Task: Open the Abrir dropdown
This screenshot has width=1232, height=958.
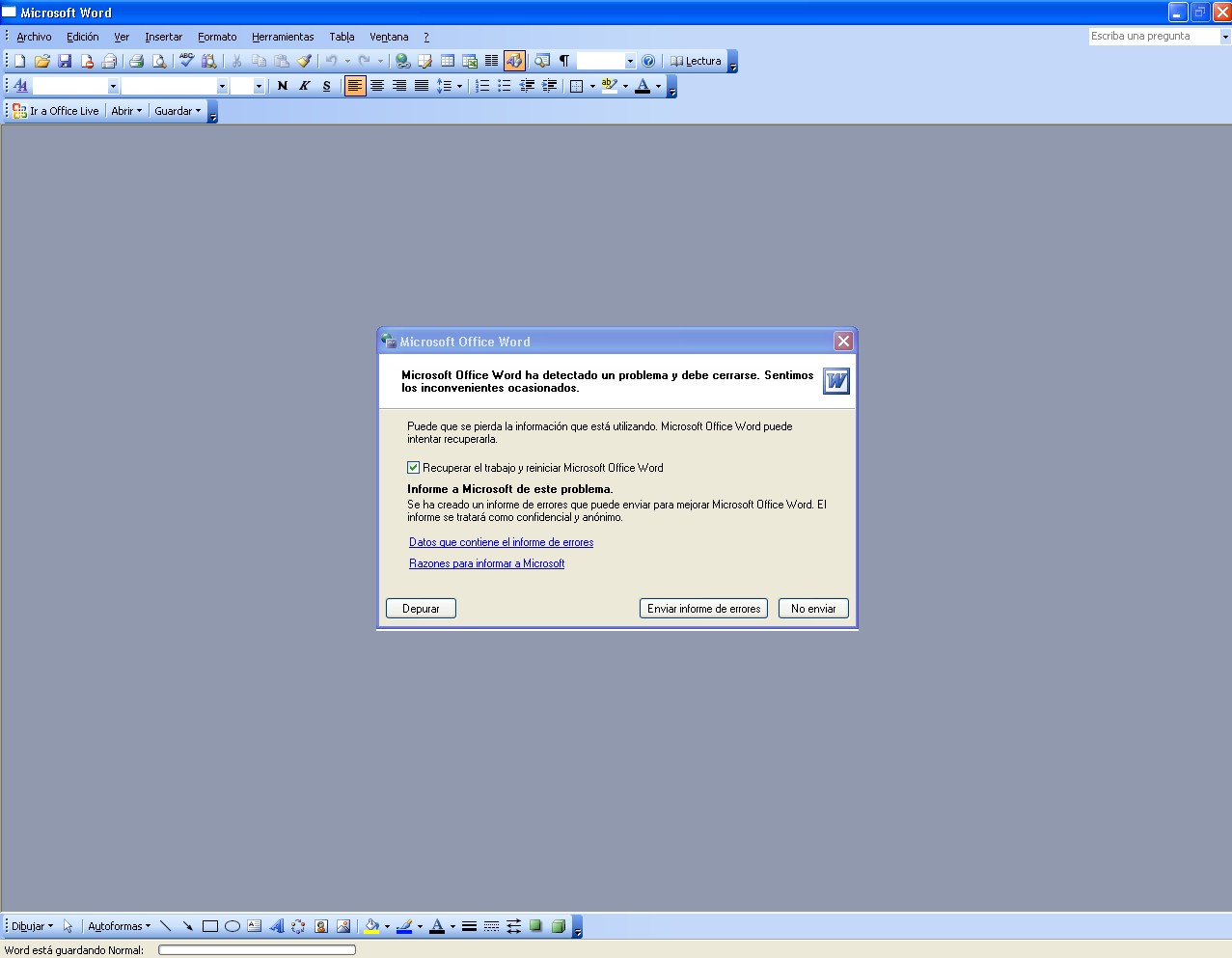Action: pos(126,111)
